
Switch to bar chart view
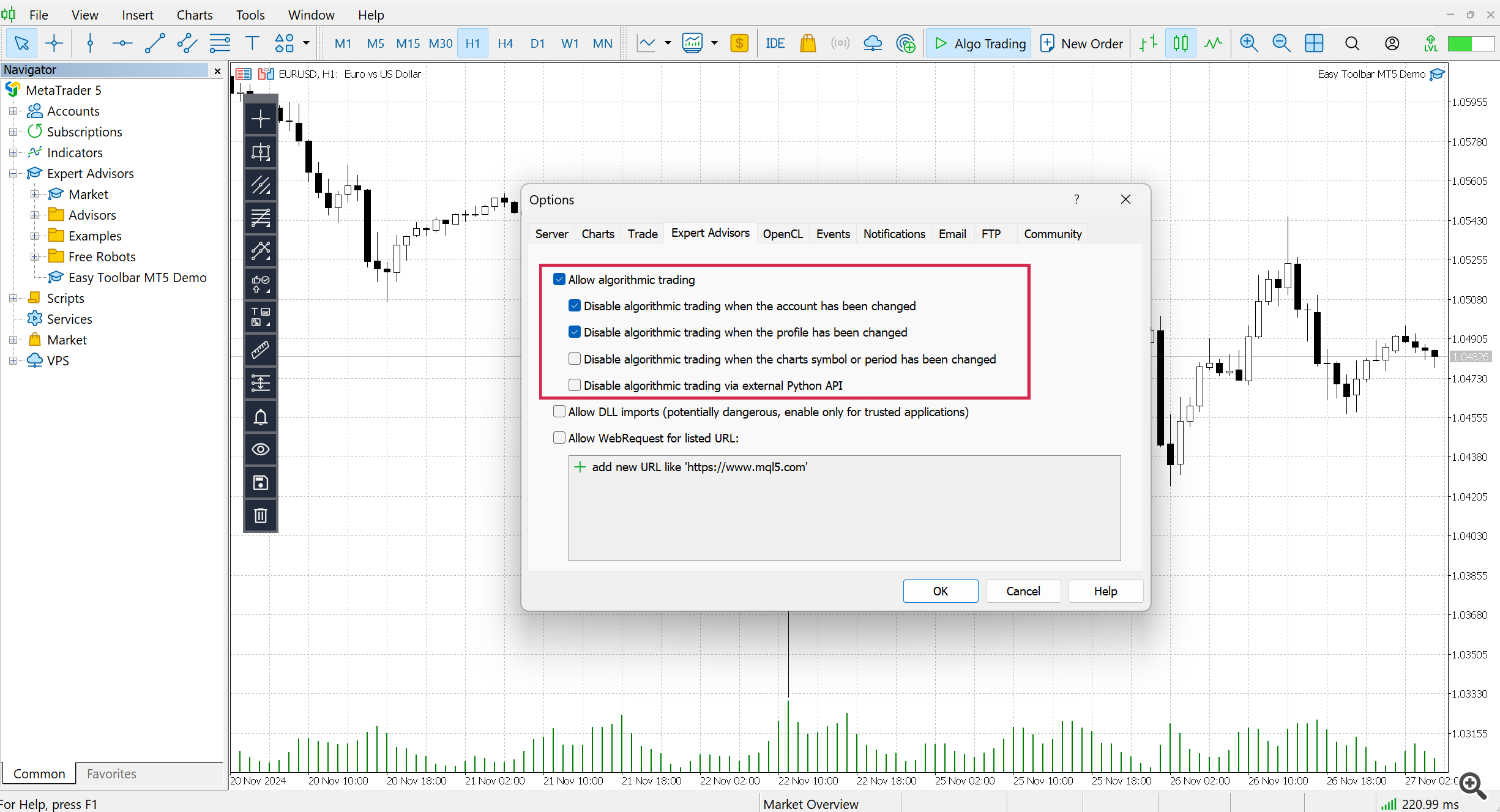(x=1148, y=43)
